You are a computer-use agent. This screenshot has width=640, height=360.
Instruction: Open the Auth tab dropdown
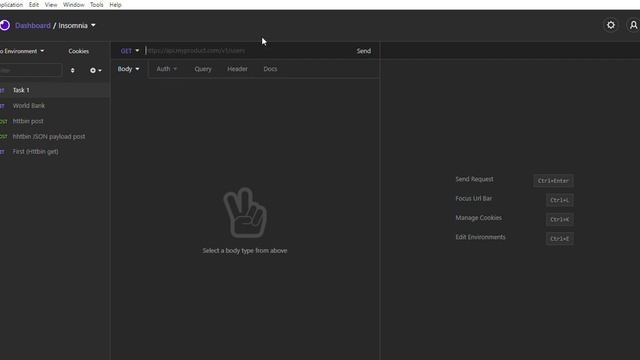pyautogui.click(x=167, y=69)
